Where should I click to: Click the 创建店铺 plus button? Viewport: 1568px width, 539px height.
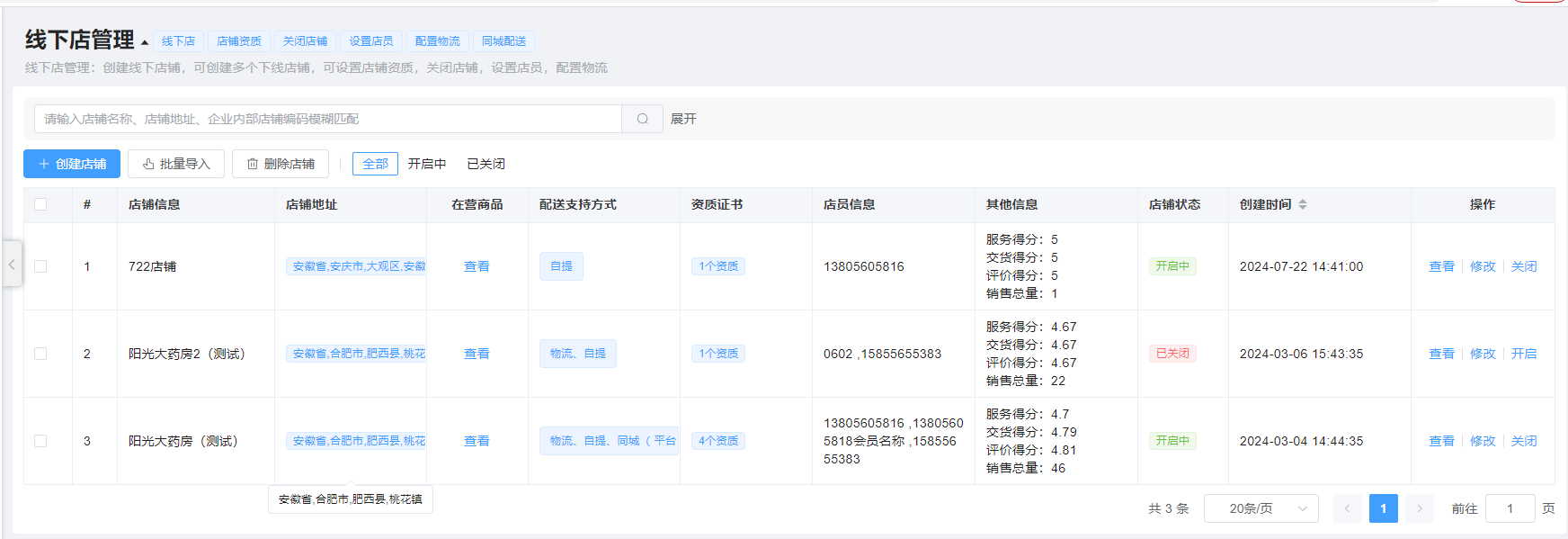pyautogui.click(x=72, y=164)
